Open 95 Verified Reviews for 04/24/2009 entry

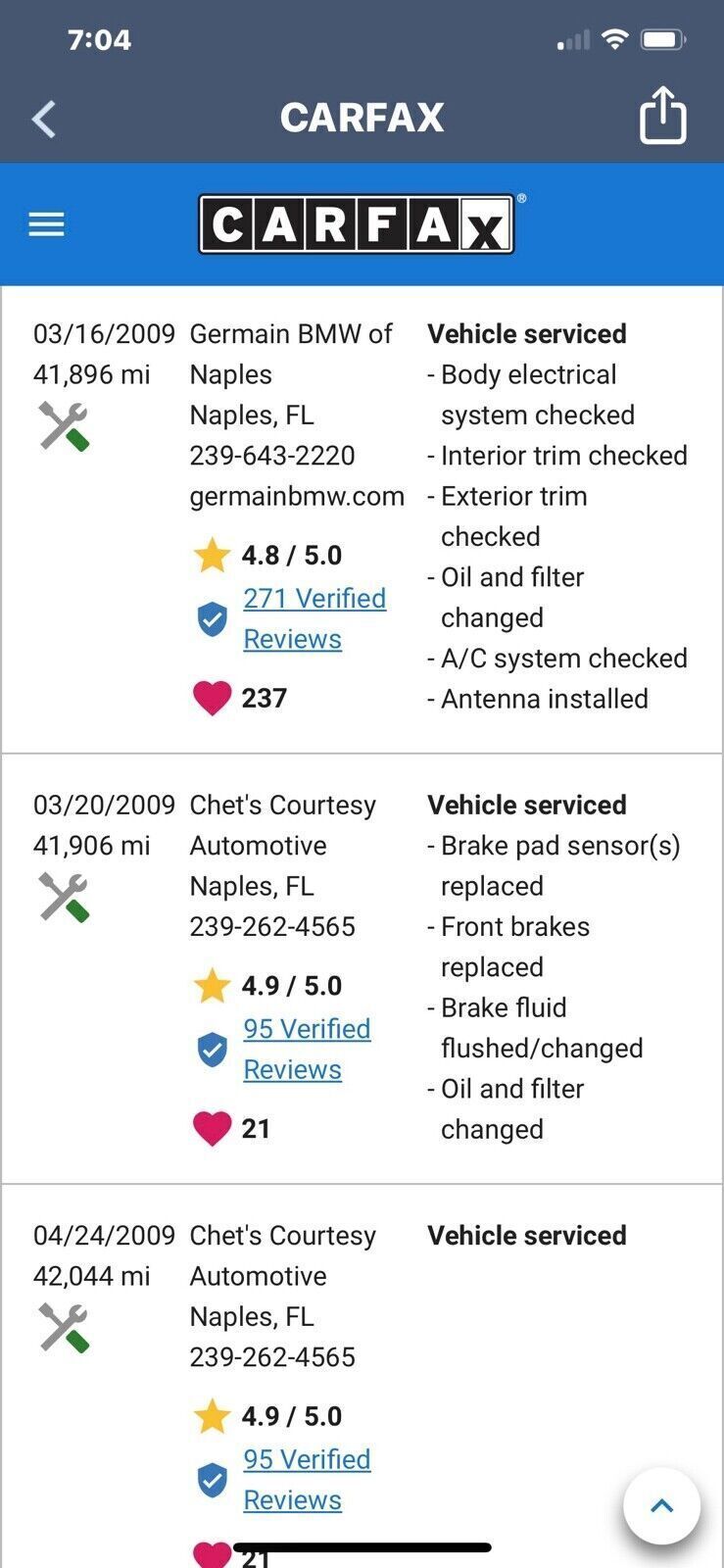(307, 1480)
